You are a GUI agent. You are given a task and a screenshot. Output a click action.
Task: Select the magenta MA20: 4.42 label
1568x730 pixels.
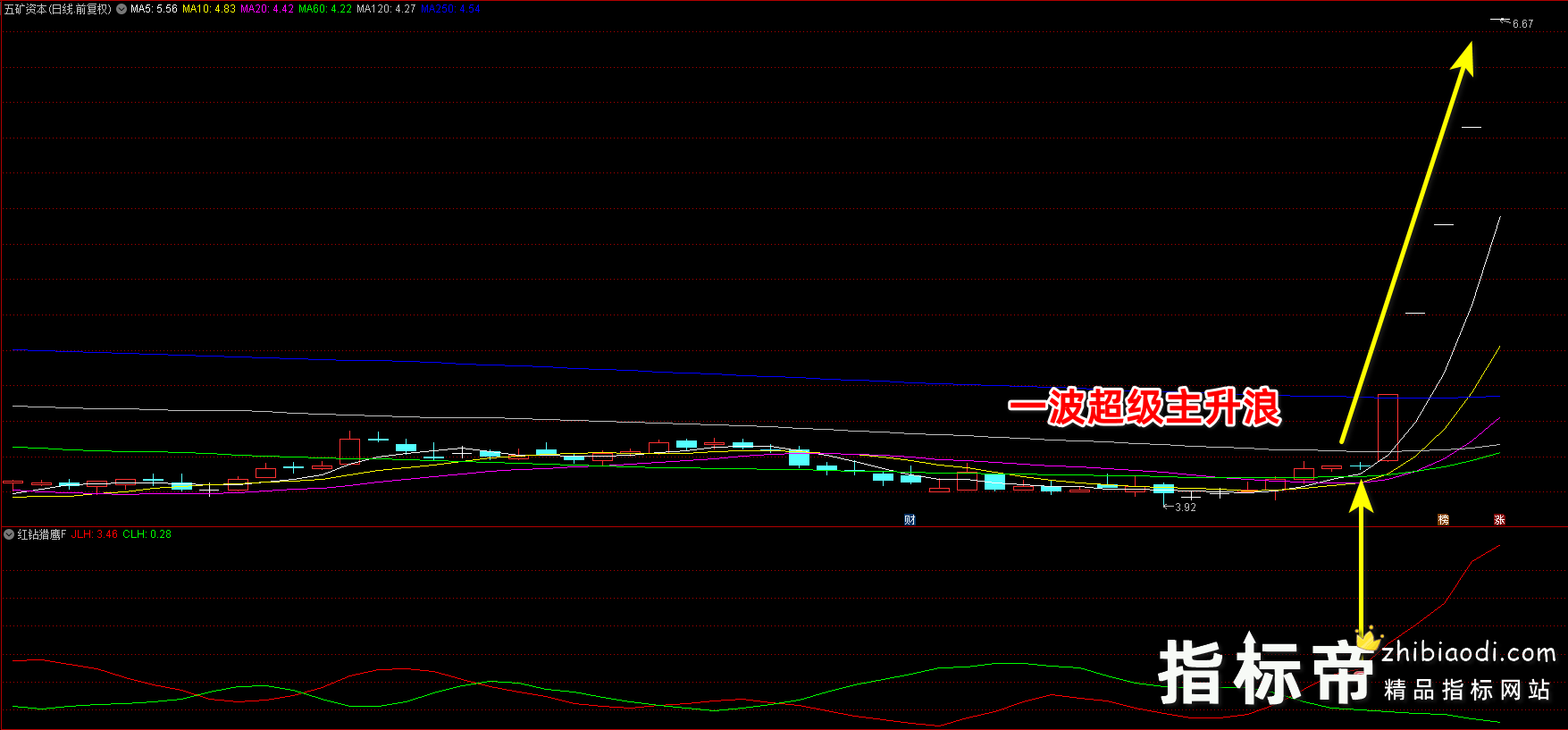tap(267, 9)
